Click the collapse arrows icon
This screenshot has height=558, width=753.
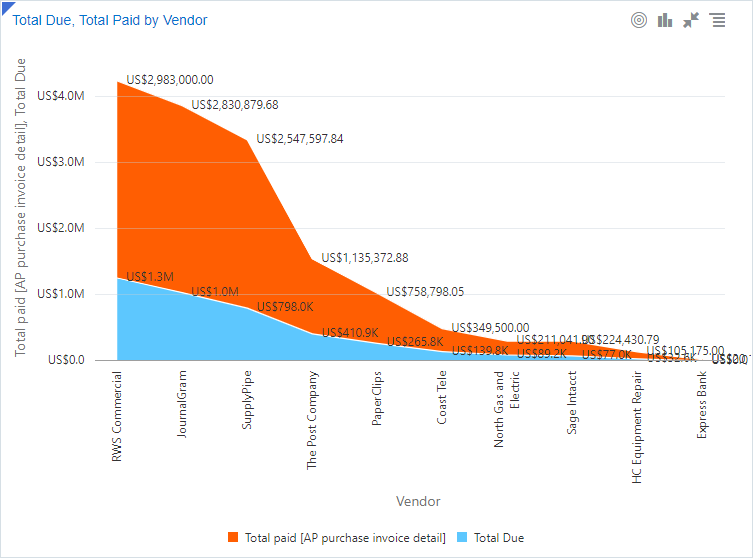[691, 20]
